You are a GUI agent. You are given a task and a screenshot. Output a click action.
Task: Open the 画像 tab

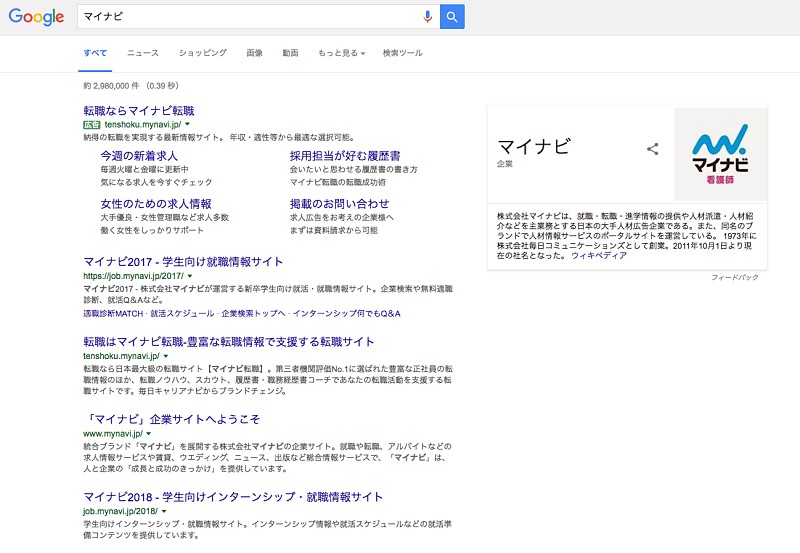pos(254,53)
